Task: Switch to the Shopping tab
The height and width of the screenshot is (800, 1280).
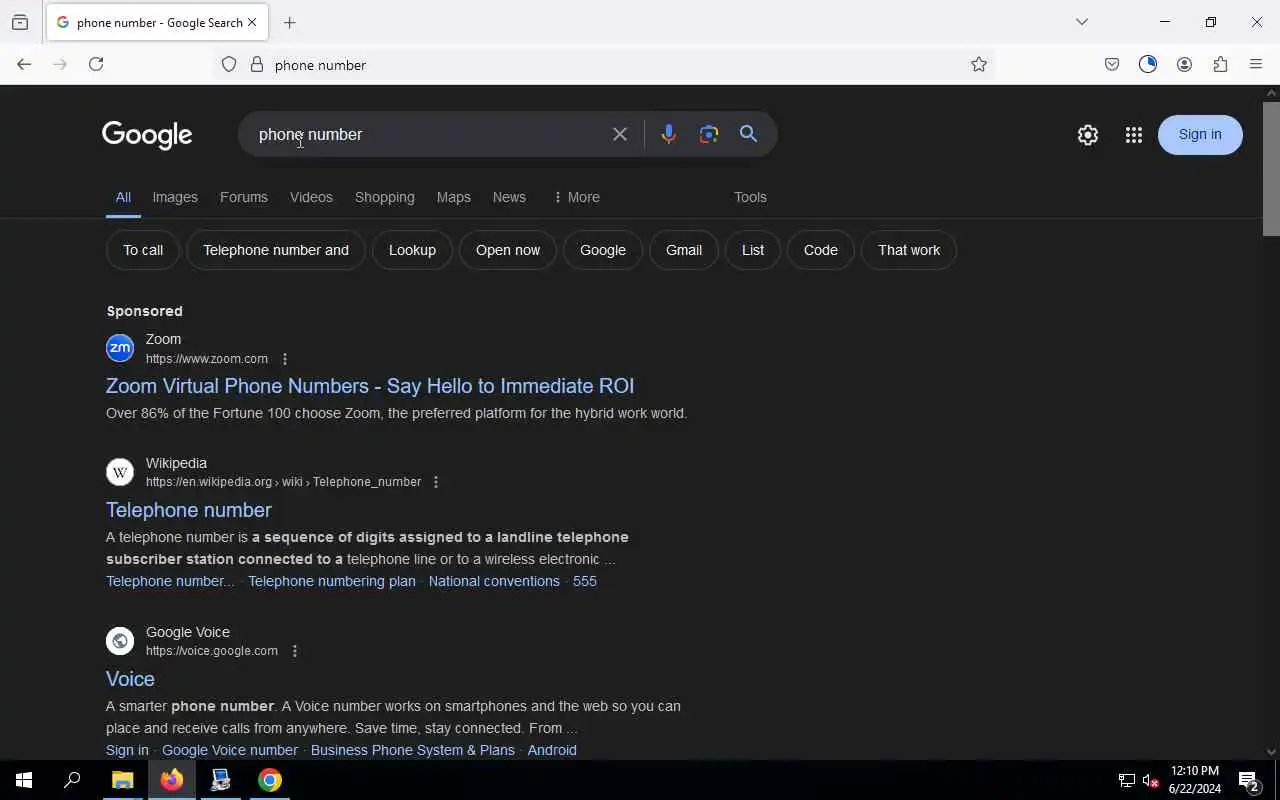Action: tap(385, 197)
